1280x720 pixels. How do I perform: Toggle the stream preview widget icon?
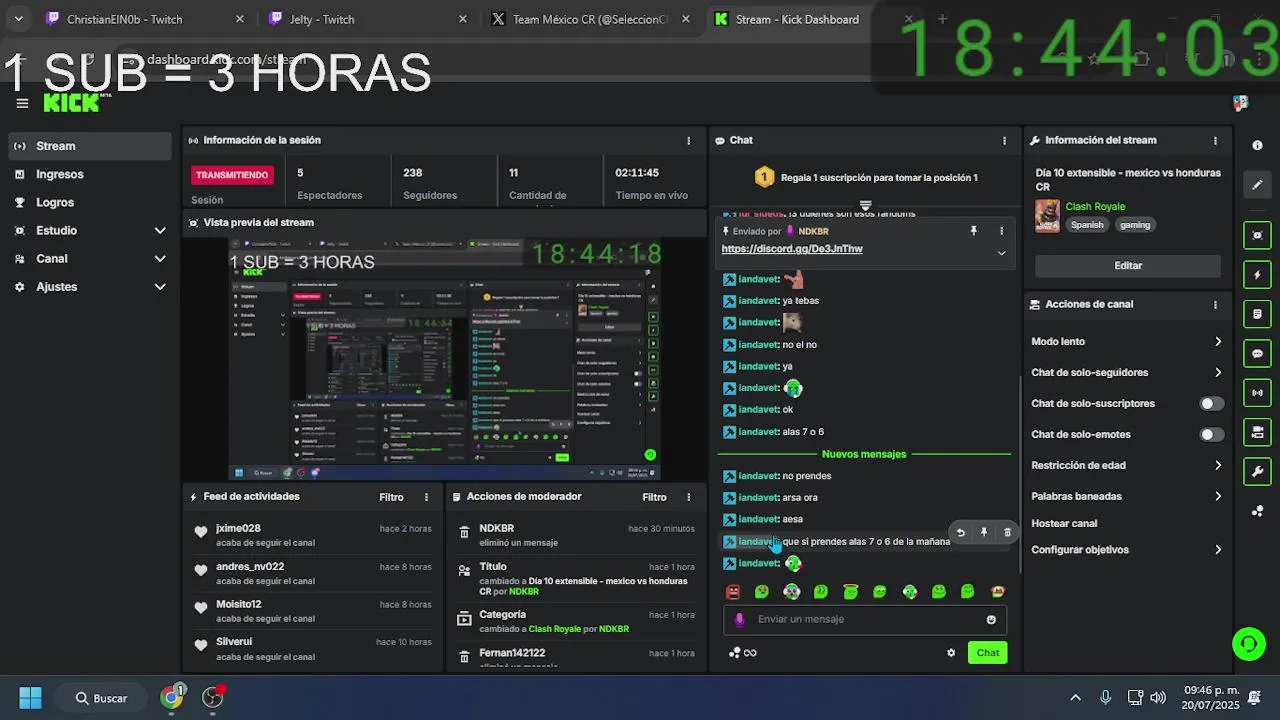pyautogui.click(x=1257, y=236)
